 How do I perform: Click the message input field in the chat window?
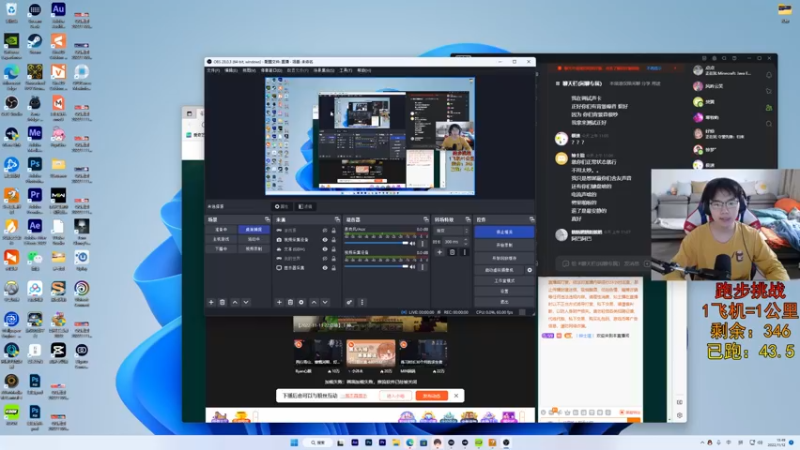click(602, 263)
